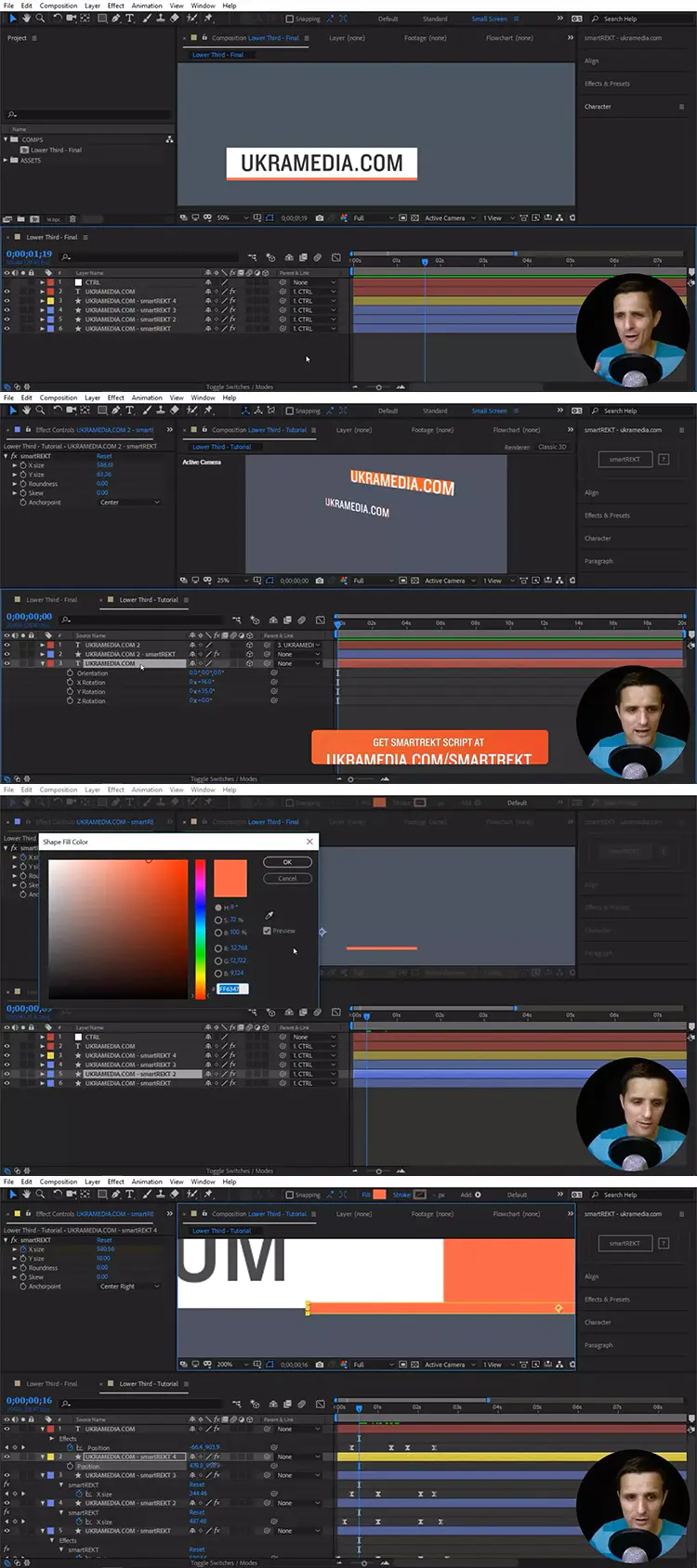Take snapshot beside viewer timecode 0;00;01;19
This screenshot has height=1568, width=697.
coord(320,217)
